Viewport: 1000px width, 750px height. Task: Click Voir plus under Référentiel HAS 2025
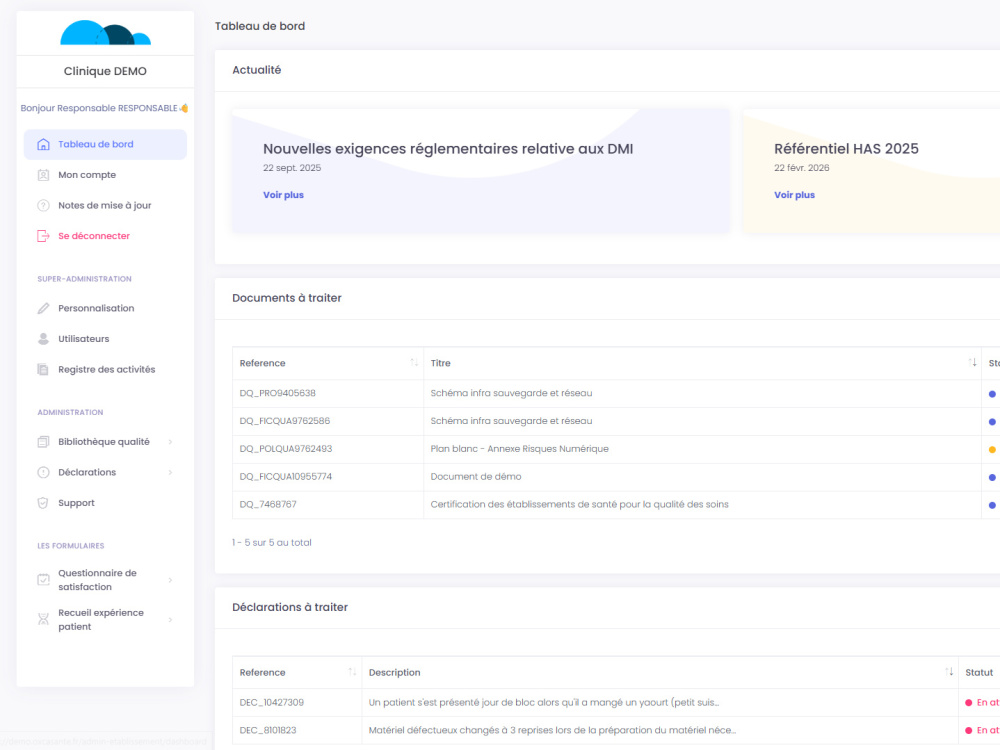(794, 195)
